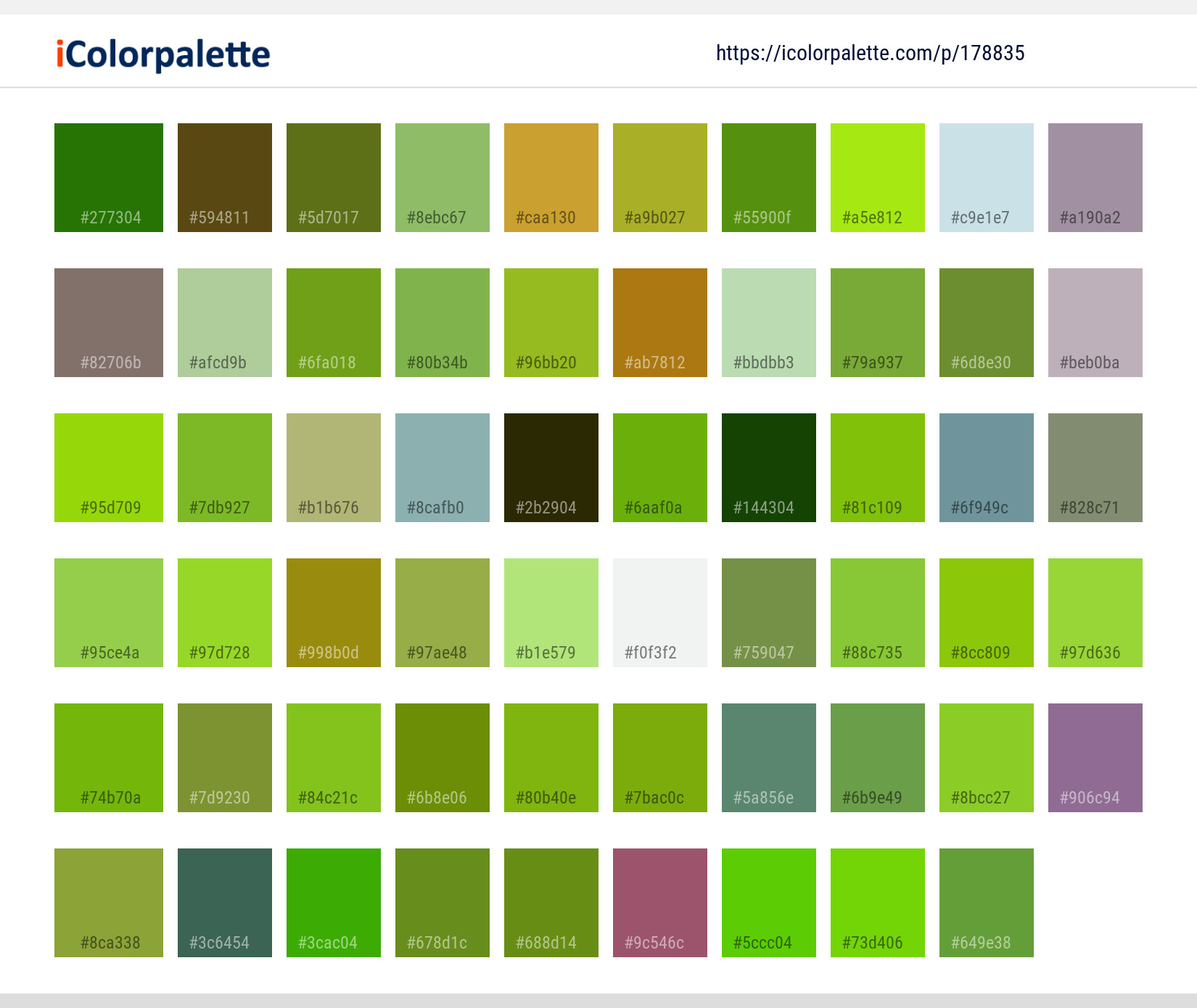Pick the #a190a2 mauve swatch

[1095, 178]
